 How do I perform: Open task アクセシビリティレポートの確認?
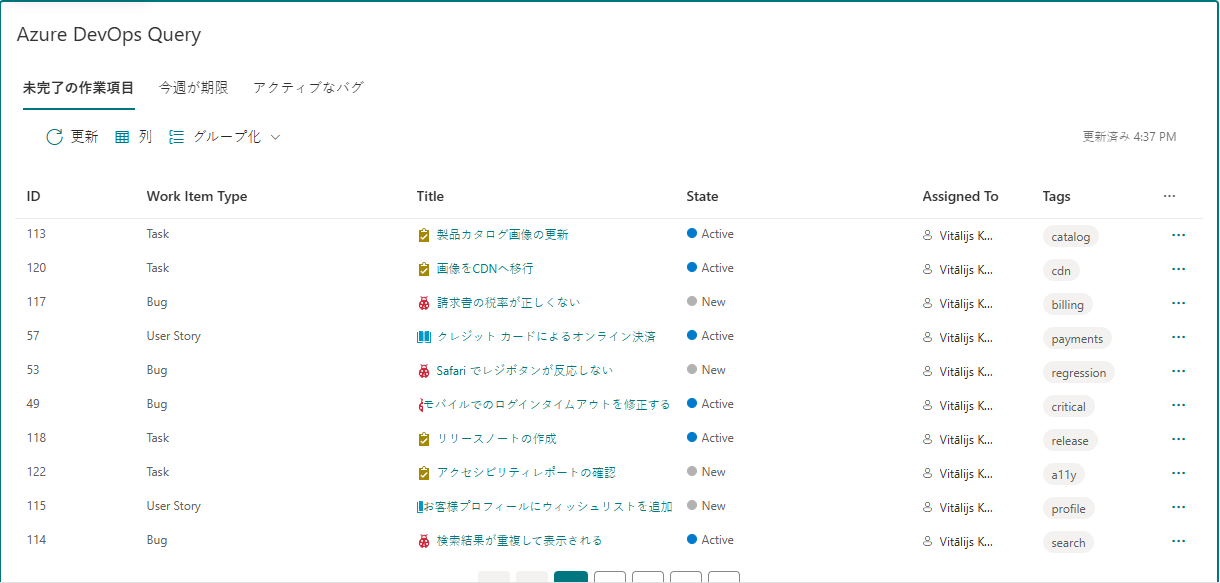pos(525,473)
